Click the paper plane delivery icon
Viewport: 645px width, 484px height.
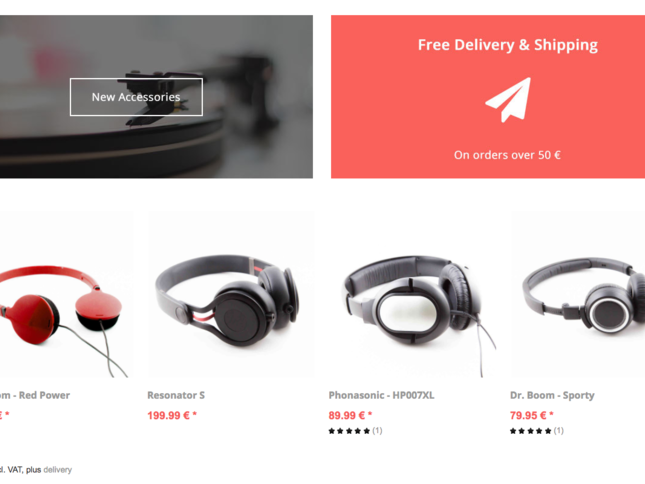point(508,100)
